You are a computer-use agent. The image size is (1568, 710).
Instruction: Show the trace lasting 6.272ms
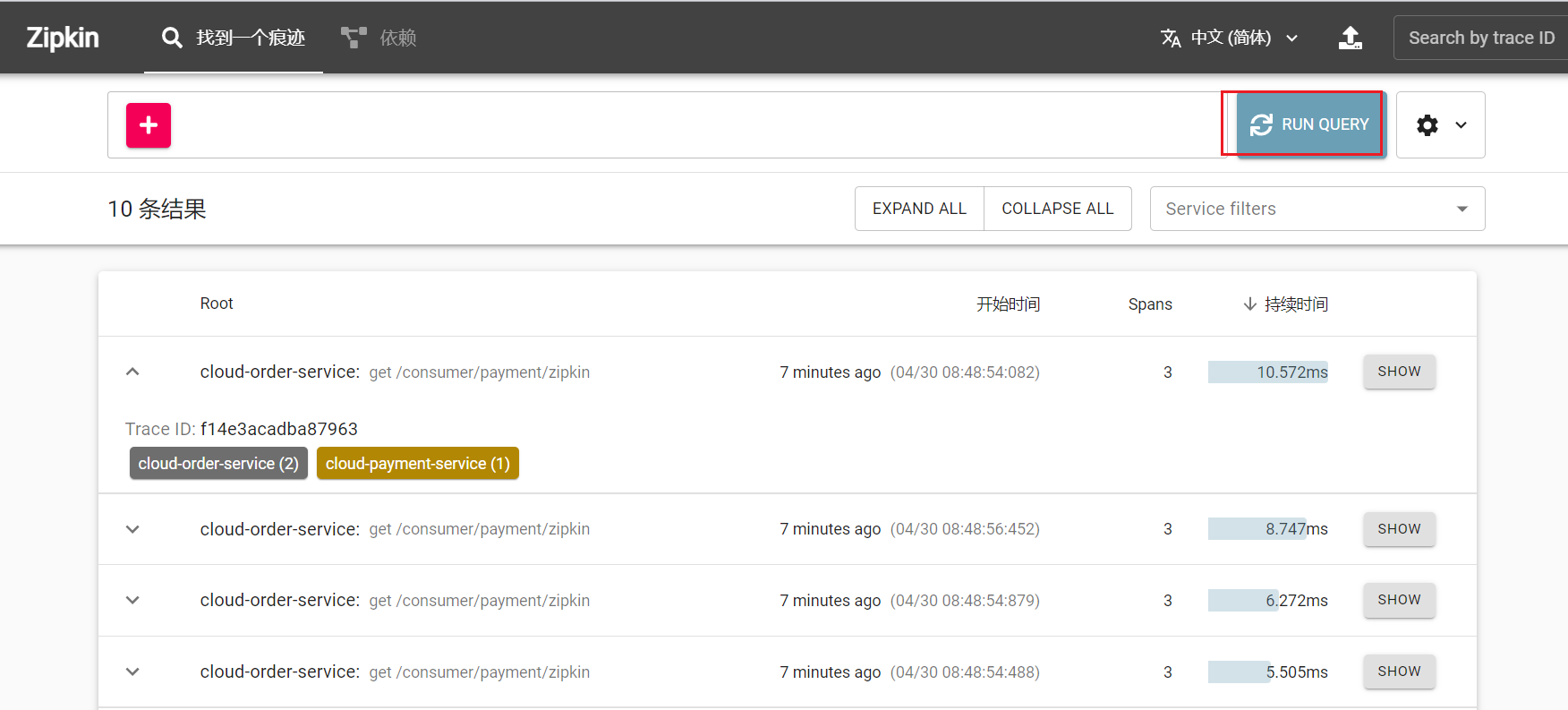pyautogui.click(x=1400, y=600)
